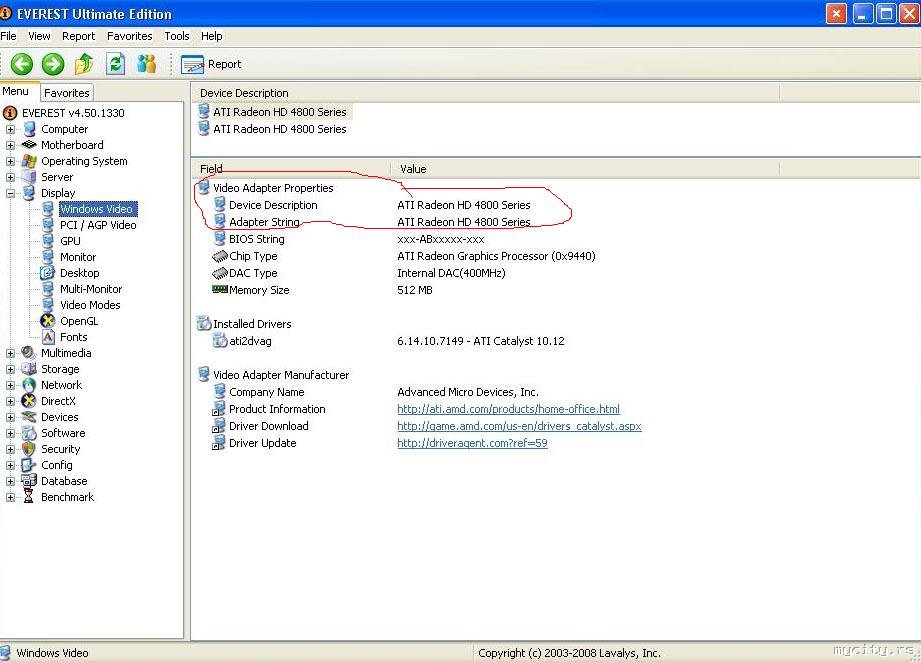Expand the Computer tree node
The image size is (921, 662).
[x=10, y=129]
